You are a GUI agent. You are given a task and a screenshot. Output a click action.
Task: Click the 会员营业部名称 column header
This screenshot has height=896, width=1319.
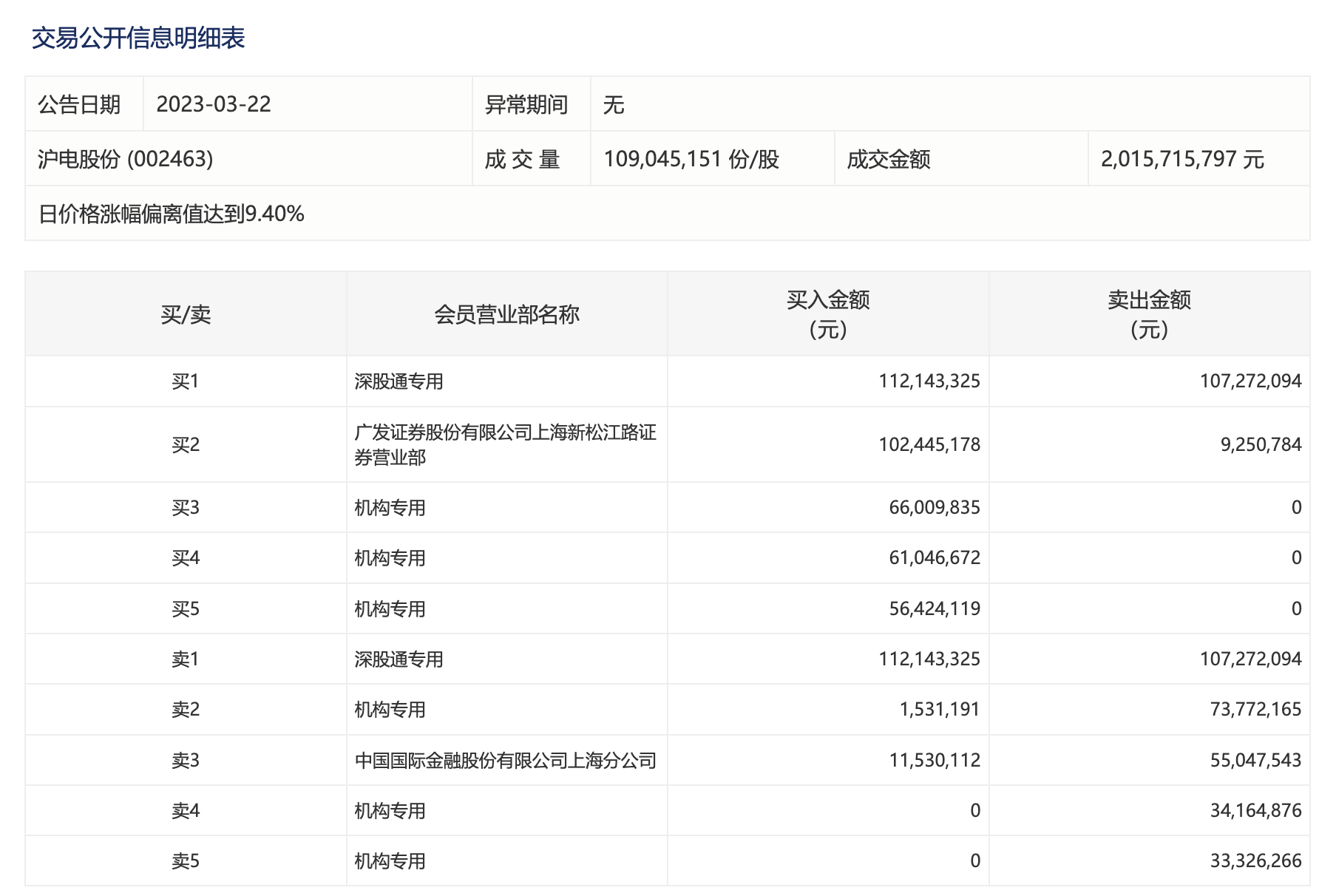tap(506, 314)
